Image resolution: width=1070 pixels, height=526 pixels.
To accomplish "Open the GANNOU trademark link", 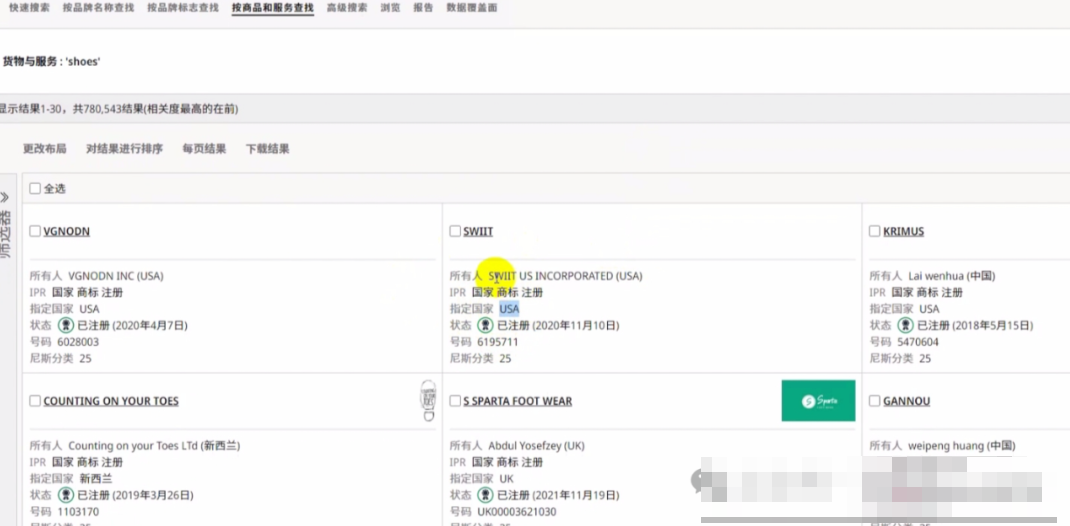I will pos(906,401).
